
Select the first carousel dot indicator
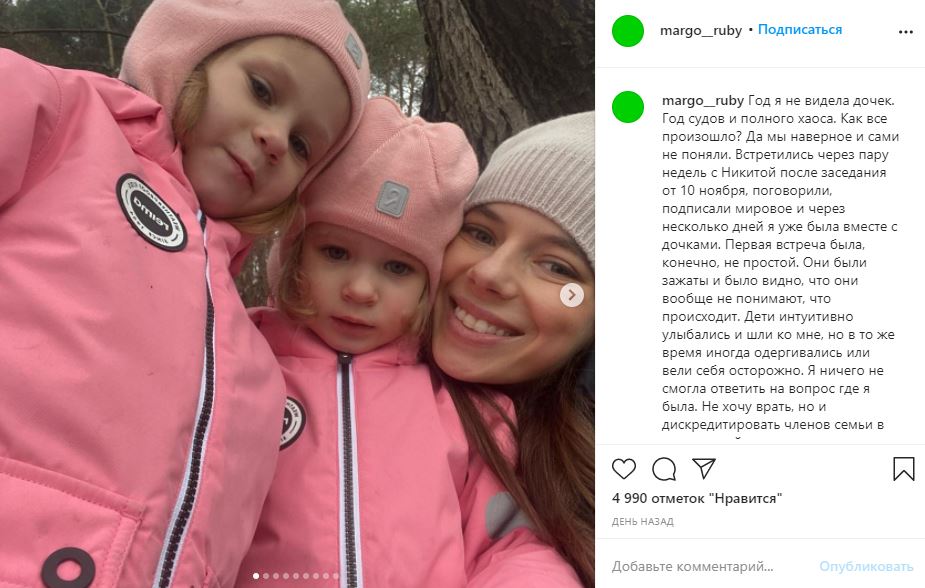pyautogui.click(x=255, y=576)
